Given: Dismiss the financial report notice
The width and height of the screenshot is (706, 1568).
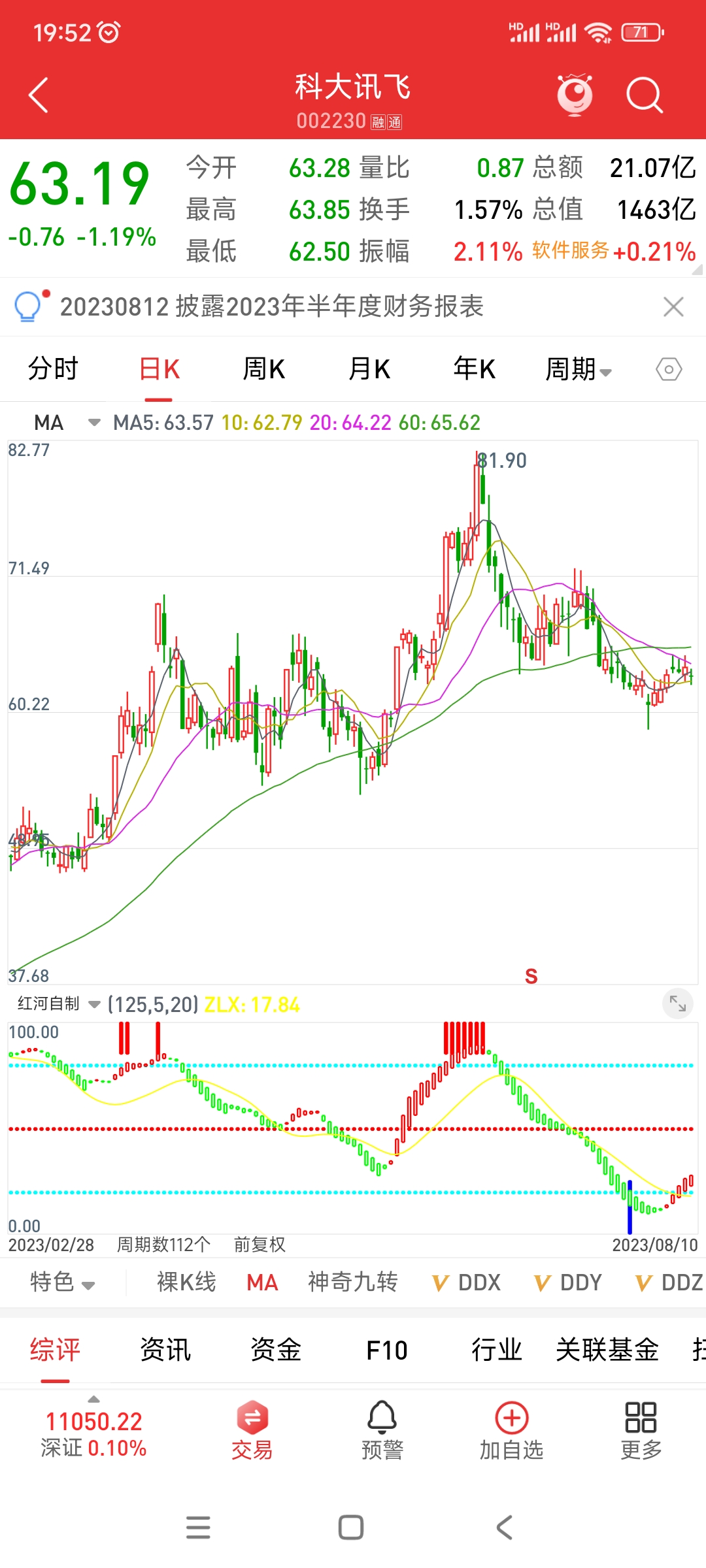Looking at the screenshot, I should click(673, 306).
